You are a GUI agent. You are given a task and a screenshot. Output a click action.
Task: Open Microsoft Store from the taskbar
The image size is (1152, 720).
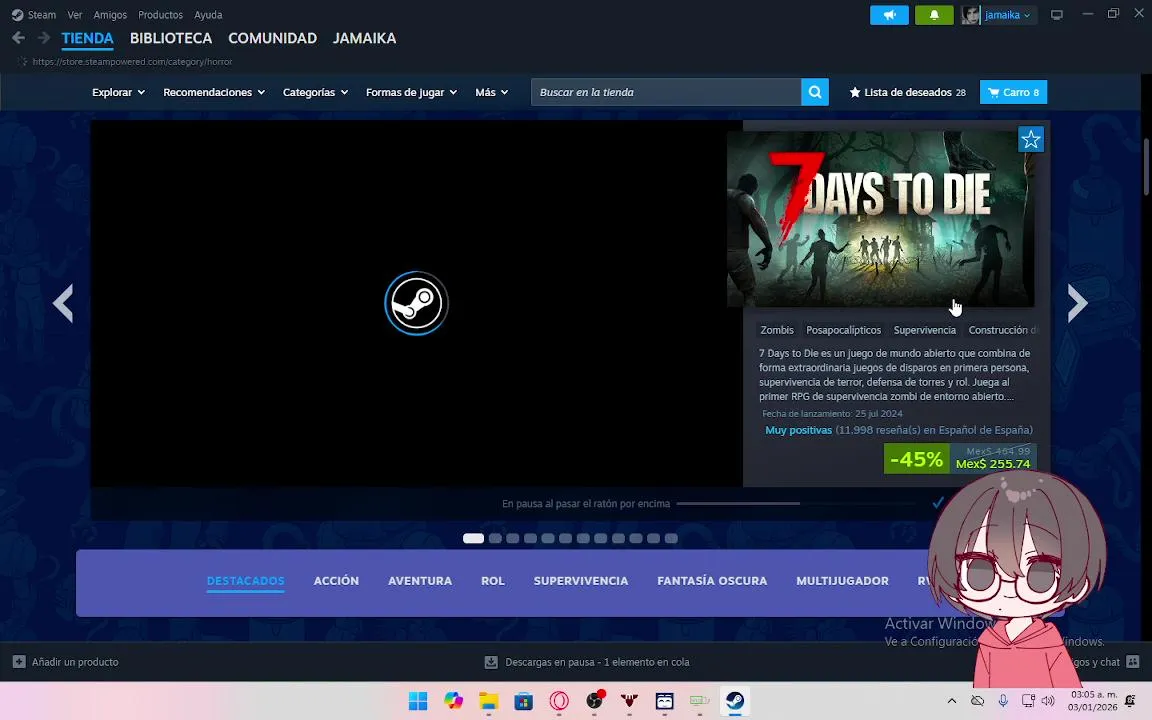524,701
